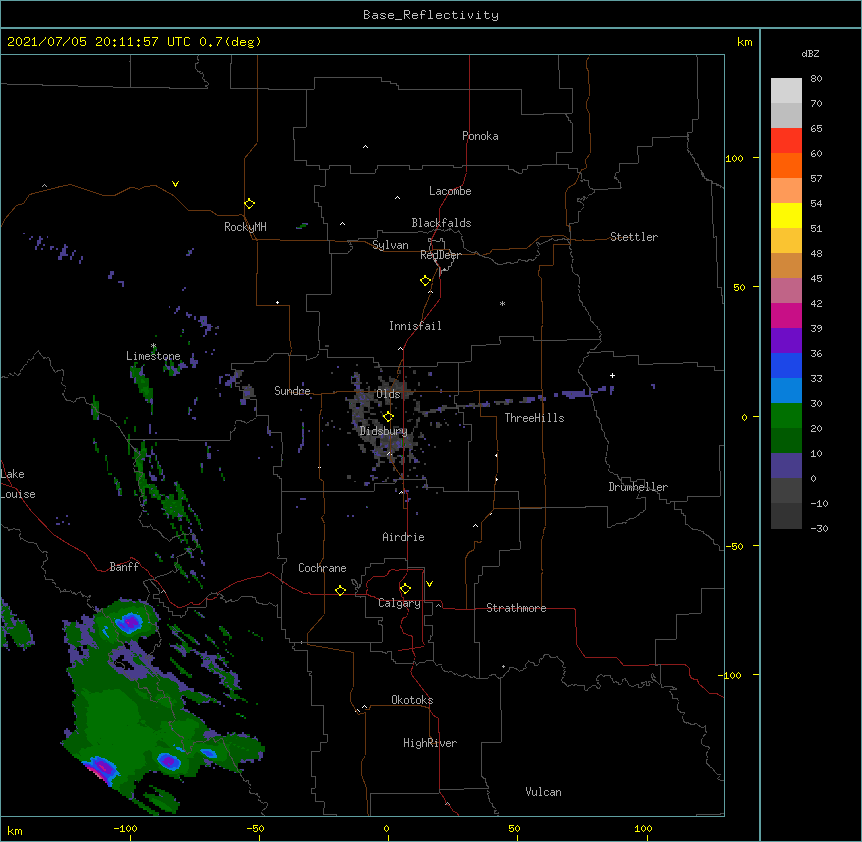Click the orange 57–60 dBZ legend swatch
Image resolution: width=862 pixels, height=842 pixels.
point(786,165)
